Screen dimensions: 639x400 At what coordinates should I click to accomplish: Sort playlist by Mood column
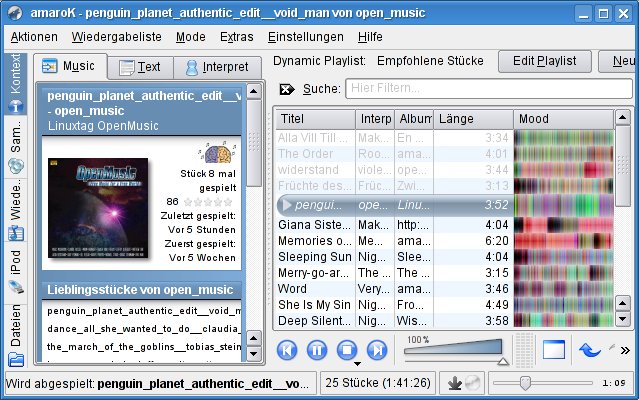pyautogui.click(x=564, y=119)
